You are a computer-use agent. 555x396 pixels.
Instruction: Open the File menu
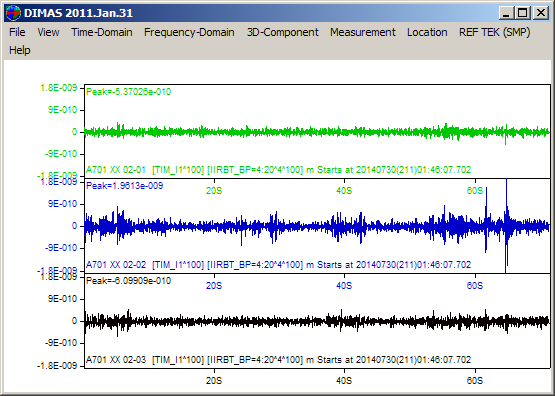[17, 32]
